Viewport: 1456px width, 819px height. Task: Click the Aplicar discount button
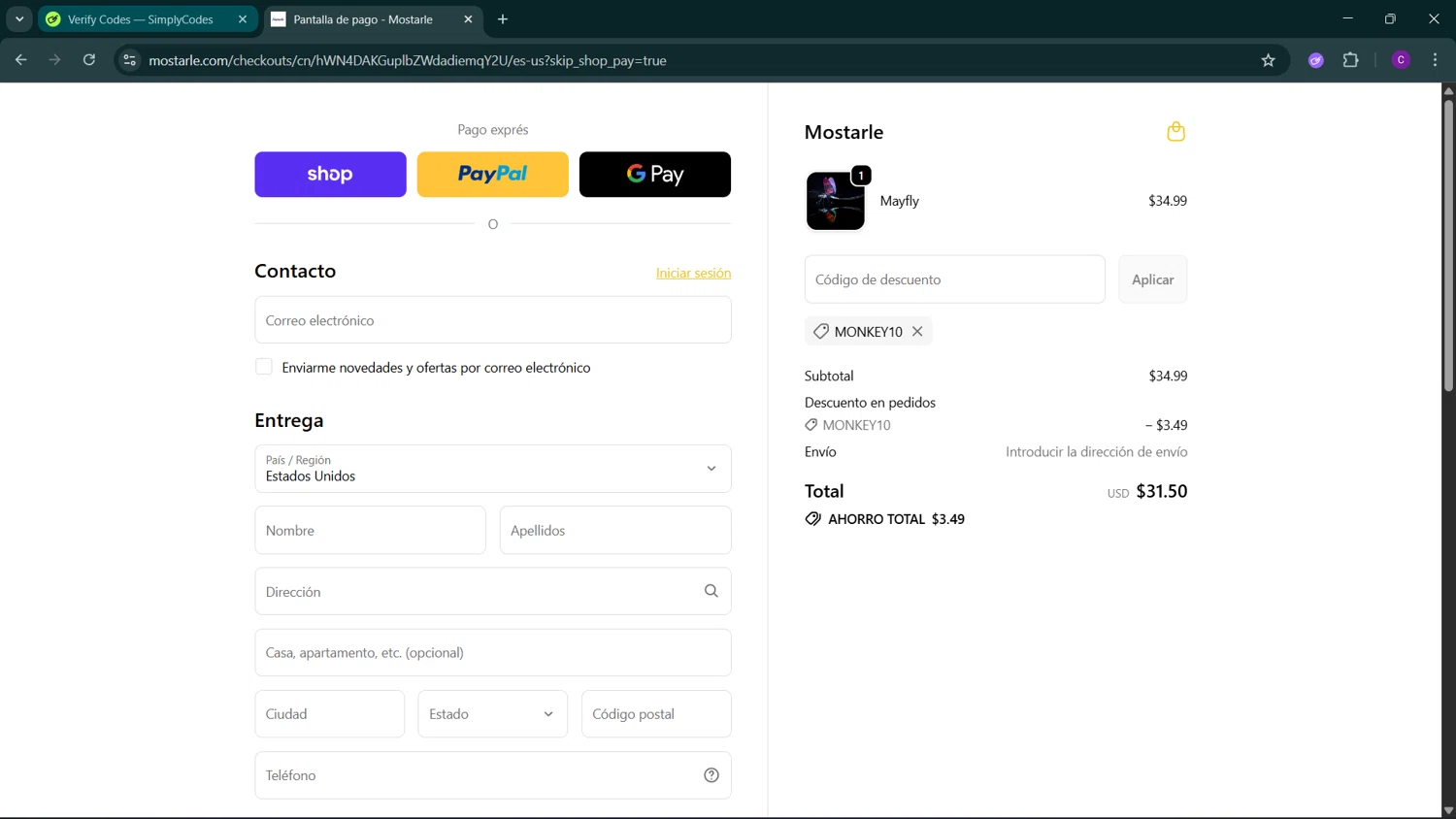point(1153,279)
